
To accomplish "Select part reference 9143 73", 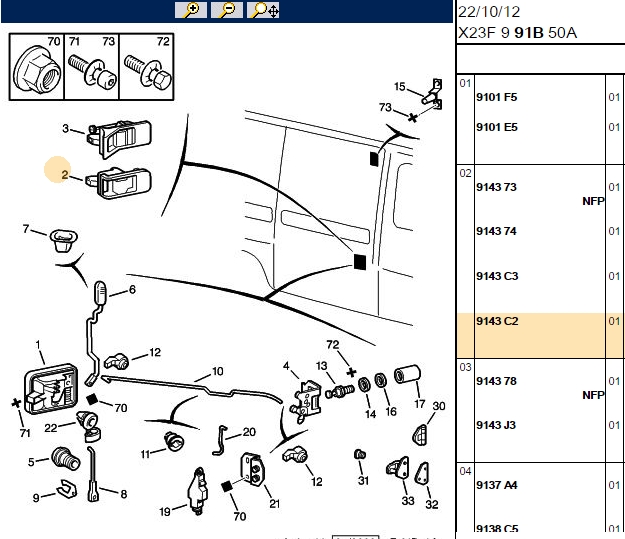I will point(496,187).
